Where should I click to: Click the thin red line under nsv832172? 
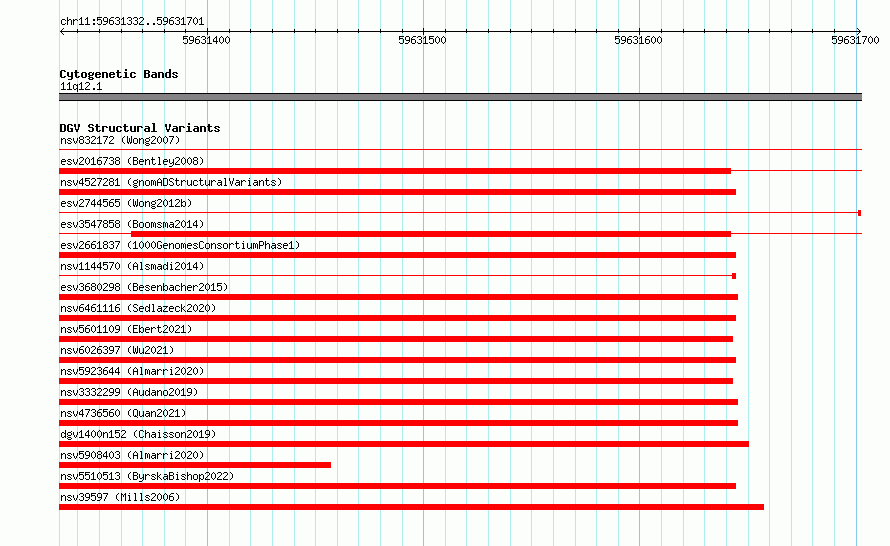(x=460, y=150)
